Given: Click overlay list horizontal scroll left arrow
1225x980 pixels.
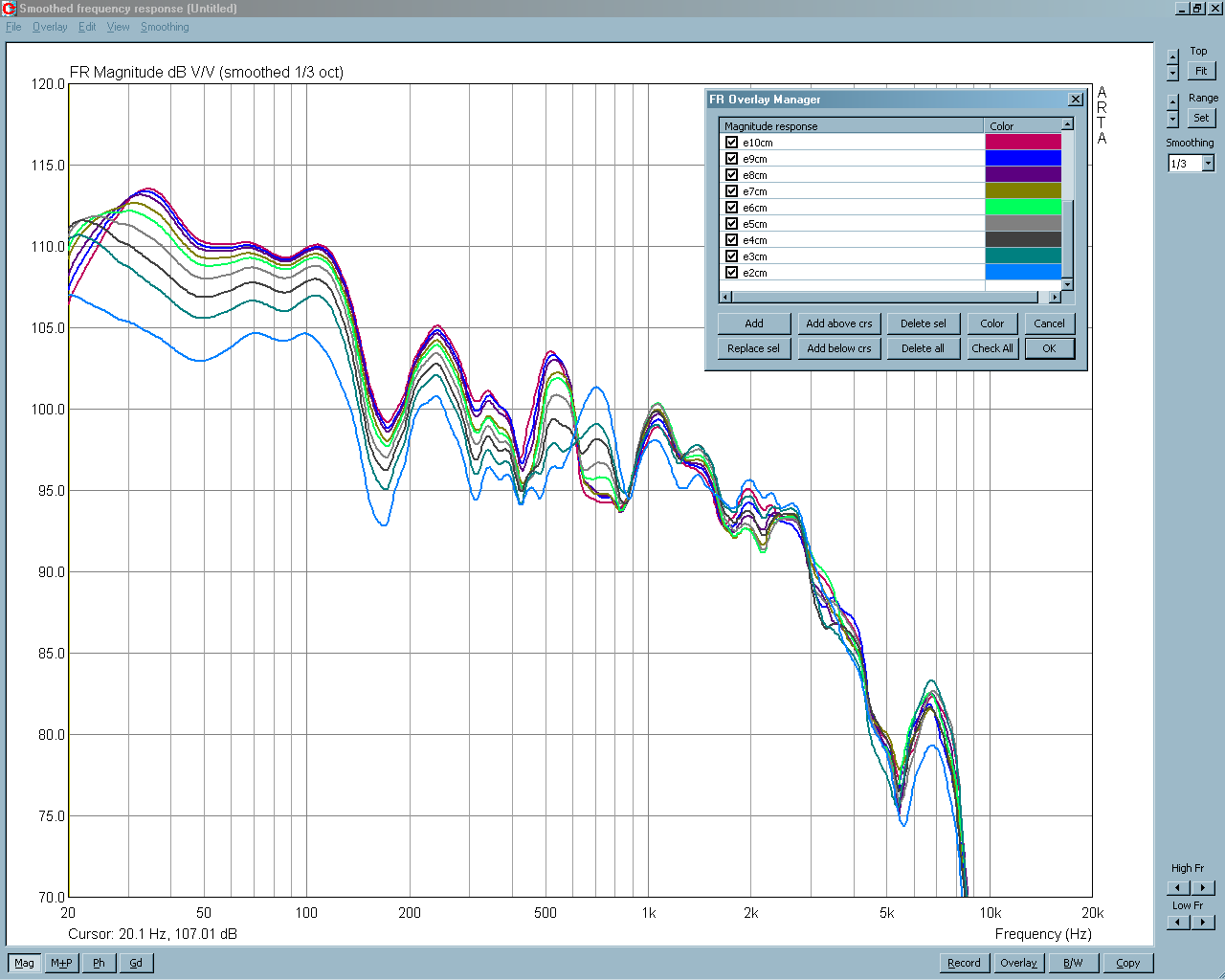Looking at the screenshot, I should (x=725, y=297).
